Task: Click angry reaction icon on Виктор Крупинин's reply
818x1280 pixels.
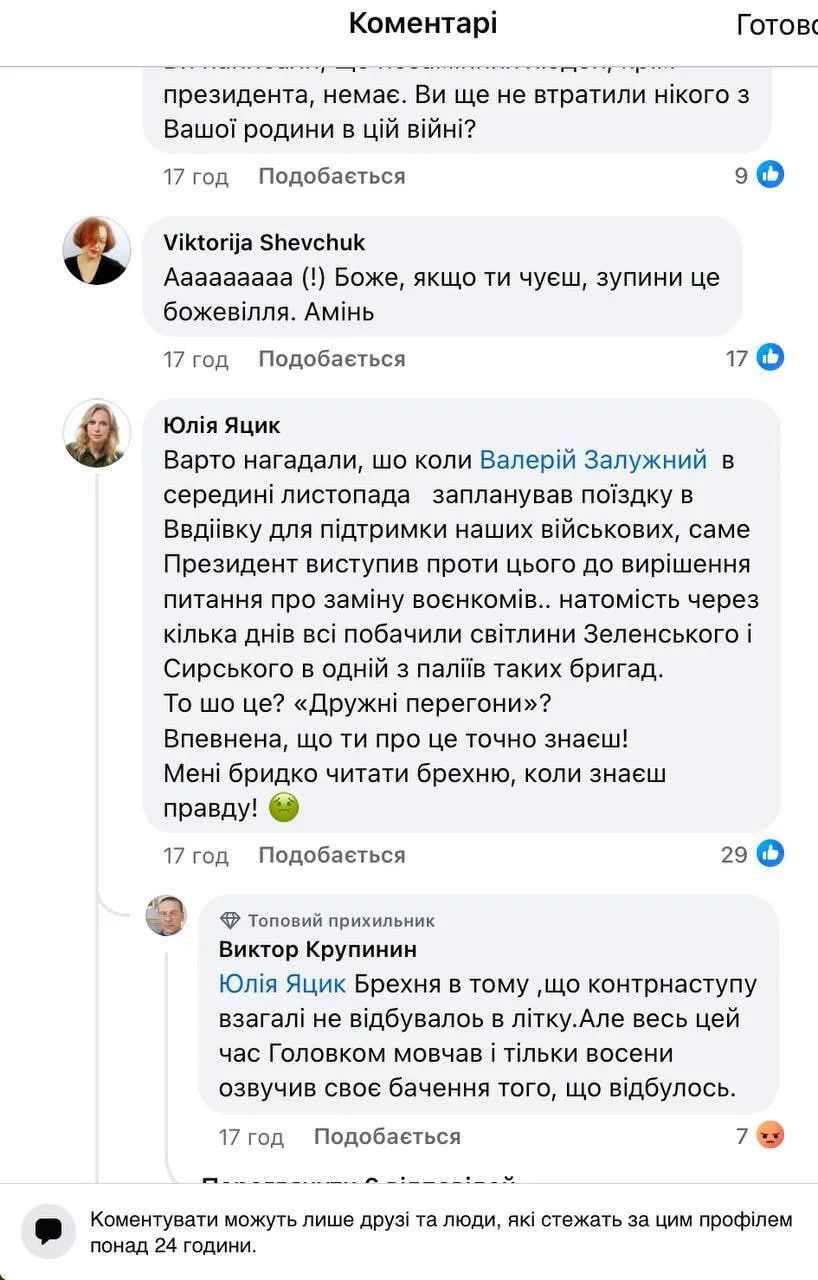Action: [x=770, y=1135]
